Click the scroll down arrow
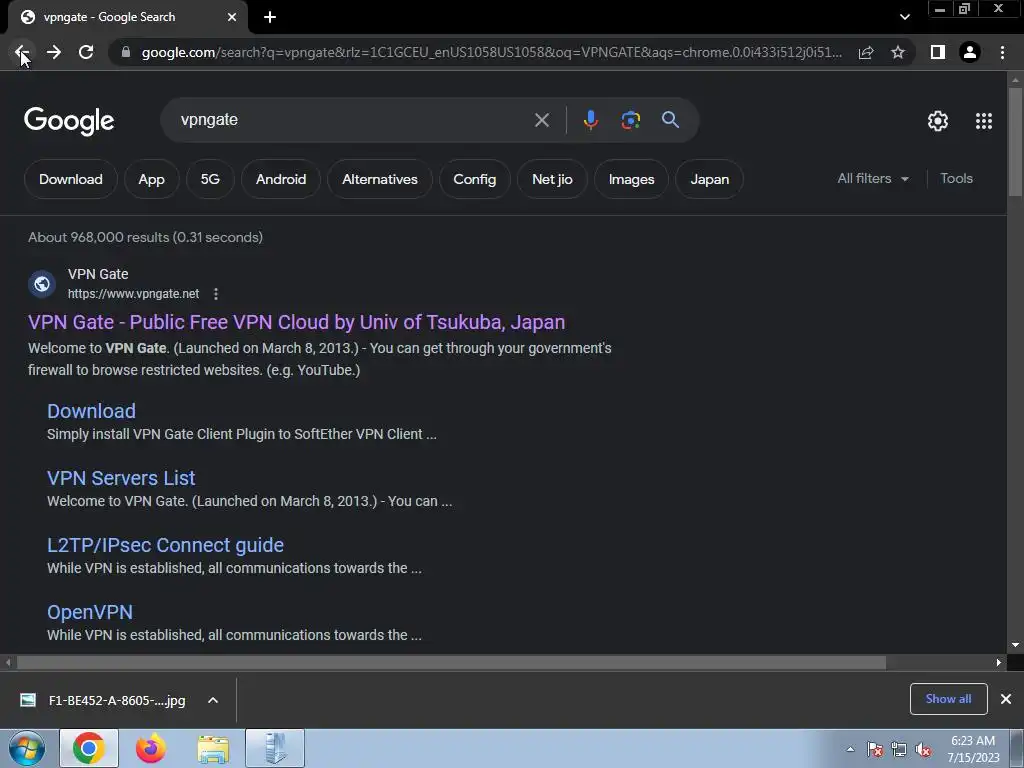 tap(1015, 645)
